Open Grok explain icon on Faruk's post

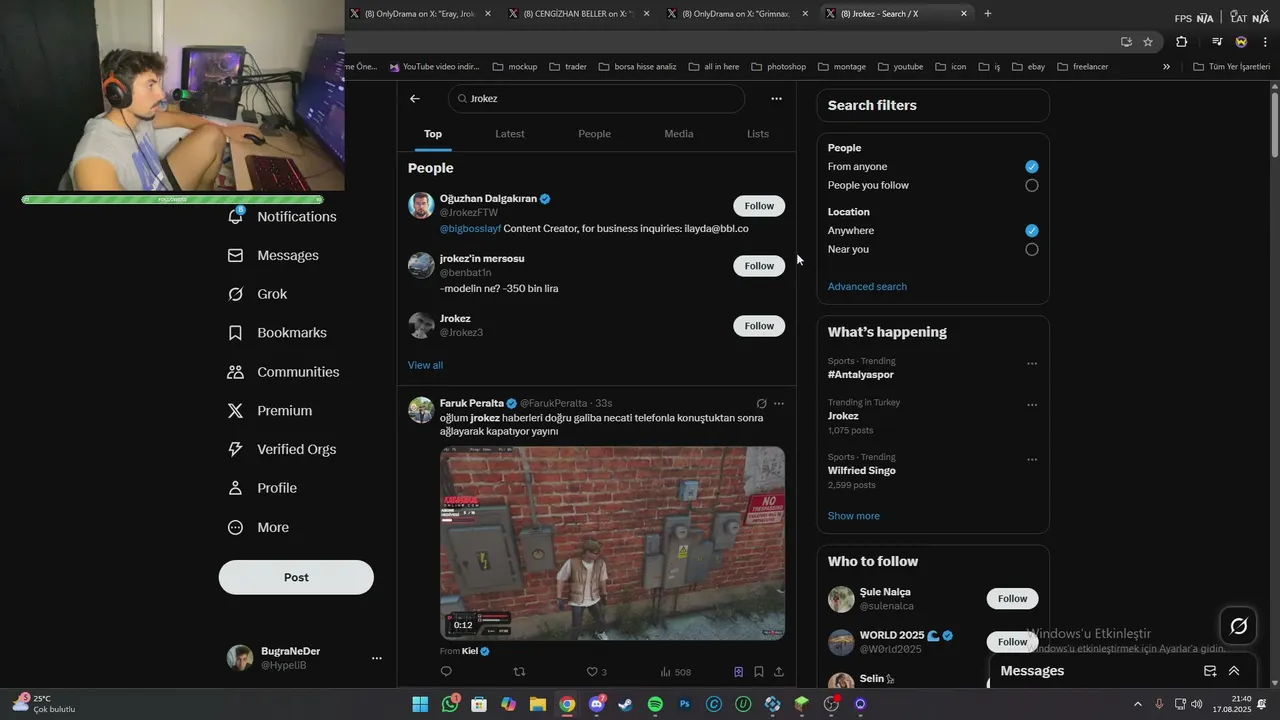point(761,404)
